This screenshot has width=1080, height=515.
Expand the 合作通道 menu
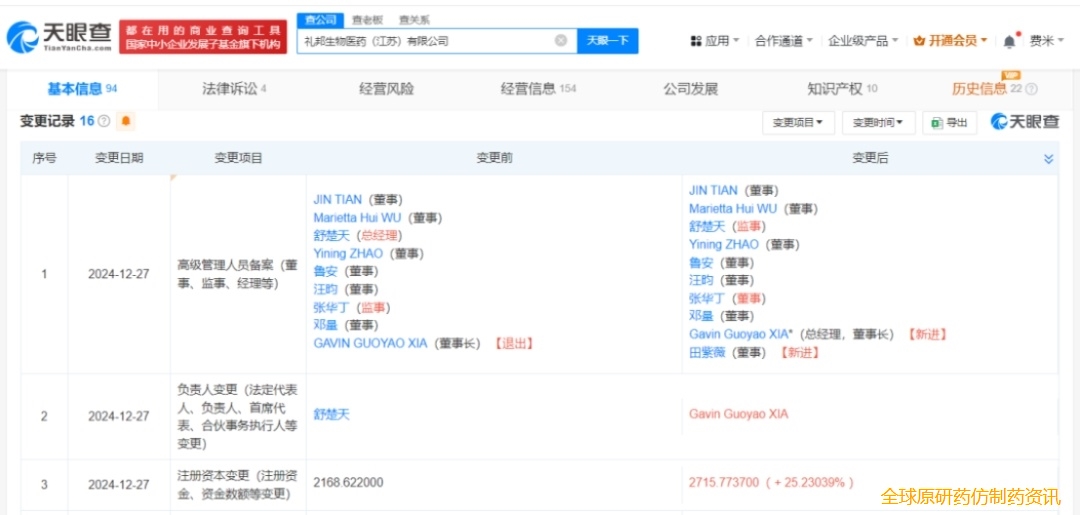[x=784, y=41]
